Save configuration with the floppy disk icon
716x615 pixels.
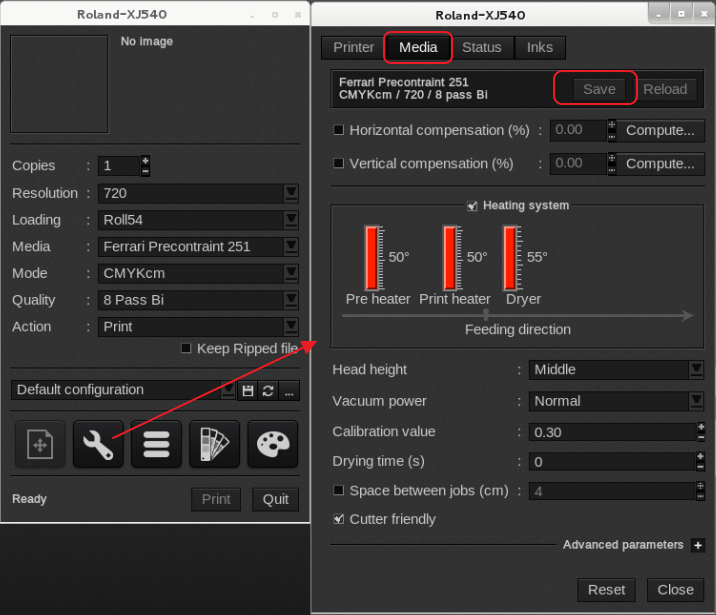click(x=249, y=391)
